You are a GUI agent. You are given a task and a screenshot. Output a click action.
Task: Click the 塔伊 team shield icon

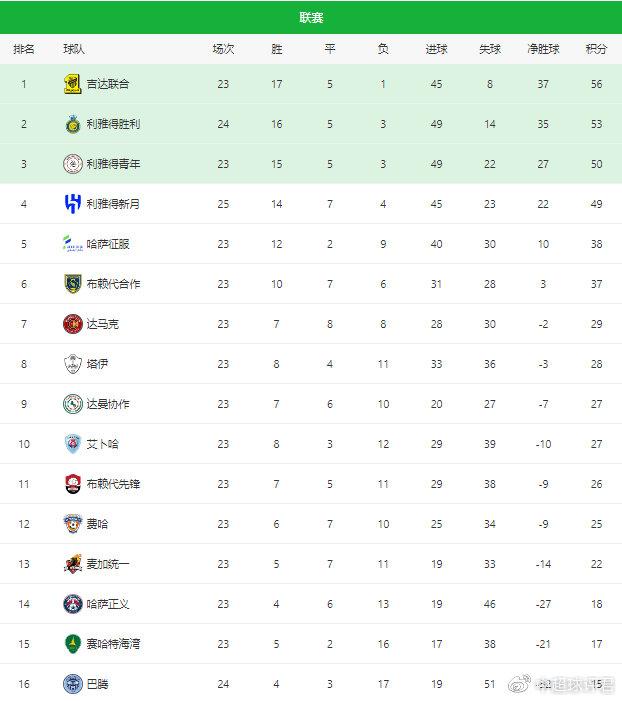coord(72,364)
